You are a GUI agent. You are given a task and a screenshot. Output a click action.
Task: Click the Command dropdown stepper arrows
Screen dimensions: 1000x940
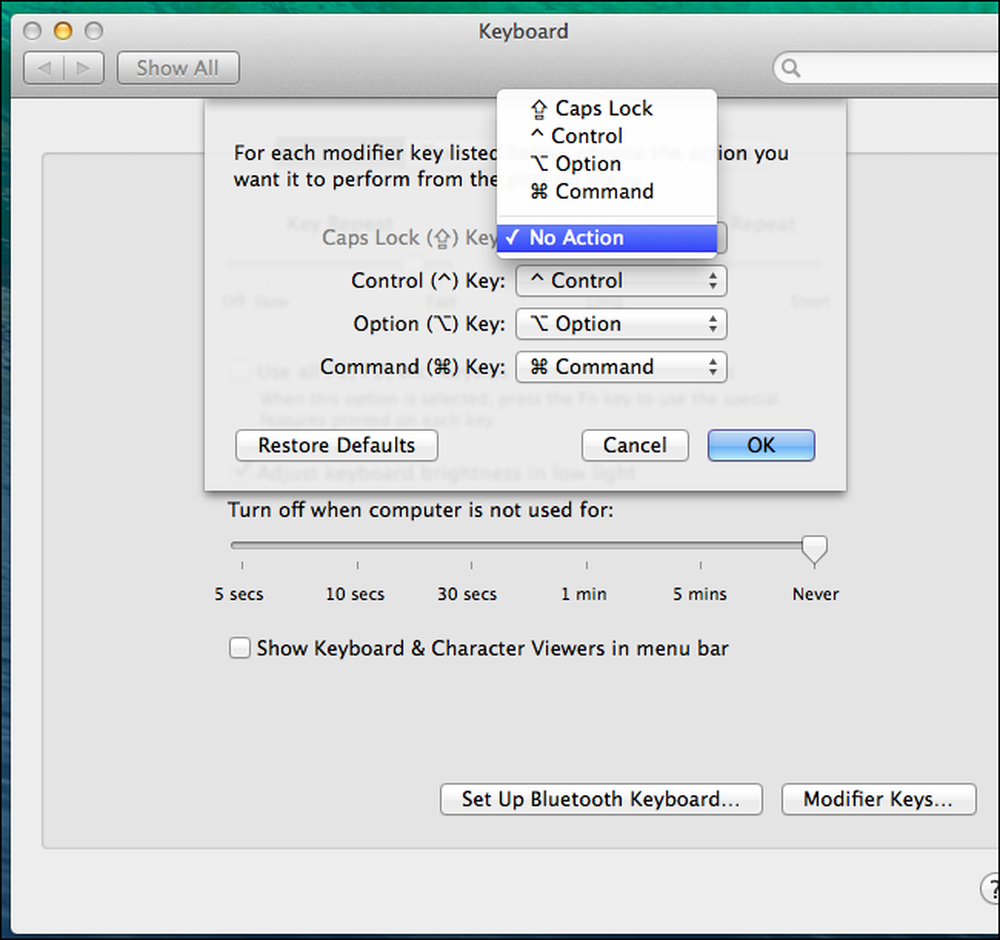712,367
